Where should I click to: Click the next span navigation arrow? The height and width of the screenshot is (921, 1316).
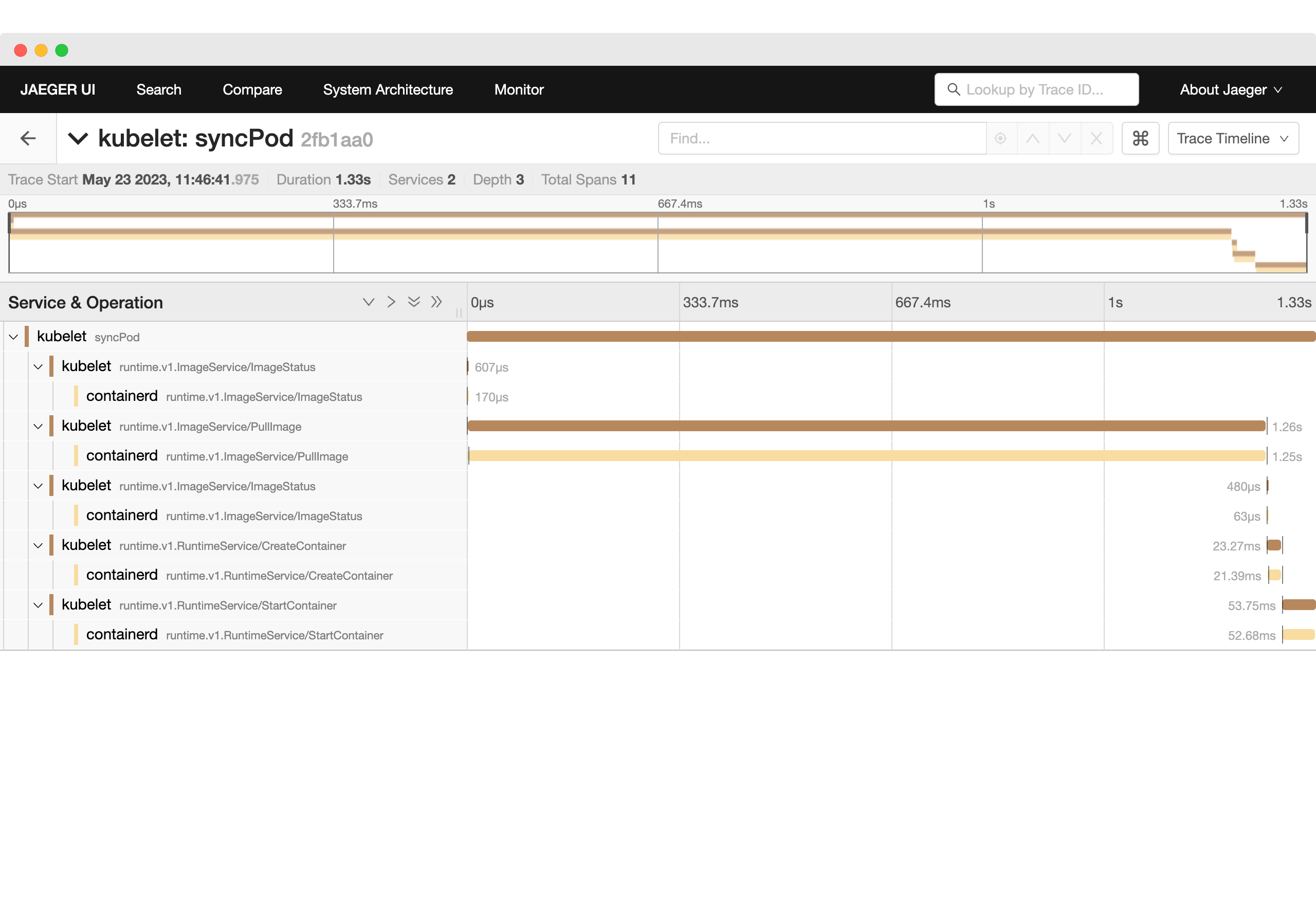tap(1064, 138)
